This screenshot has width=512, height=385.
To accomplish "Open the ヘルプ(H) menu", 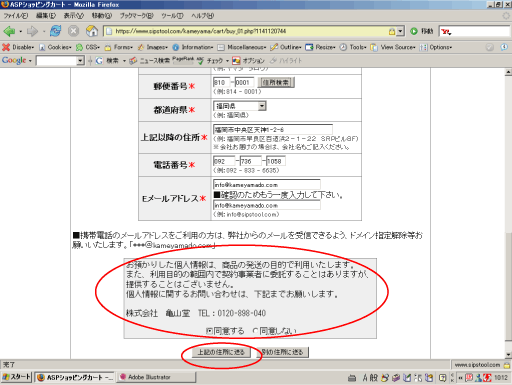I will point(203,16).
